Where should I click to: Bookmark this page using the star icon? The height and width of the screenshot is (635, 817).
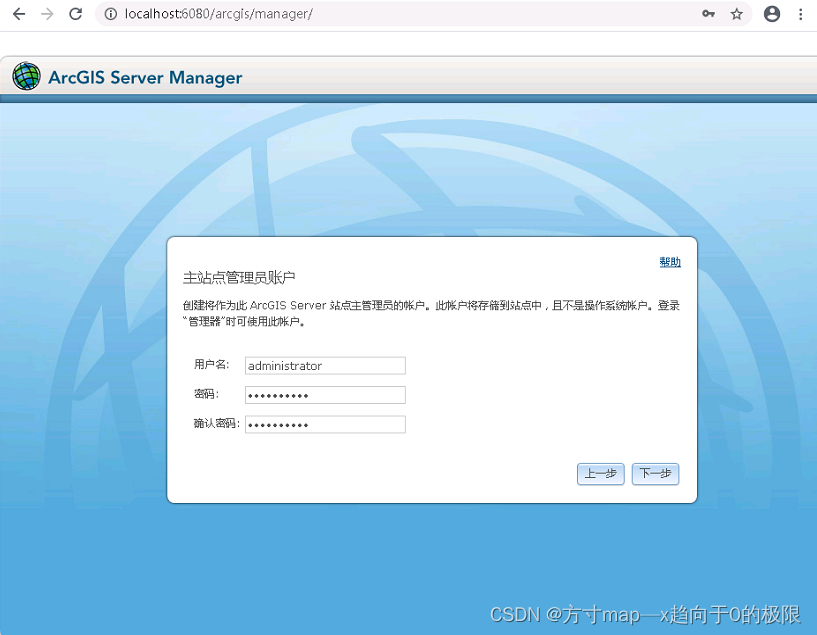point(737,14)
